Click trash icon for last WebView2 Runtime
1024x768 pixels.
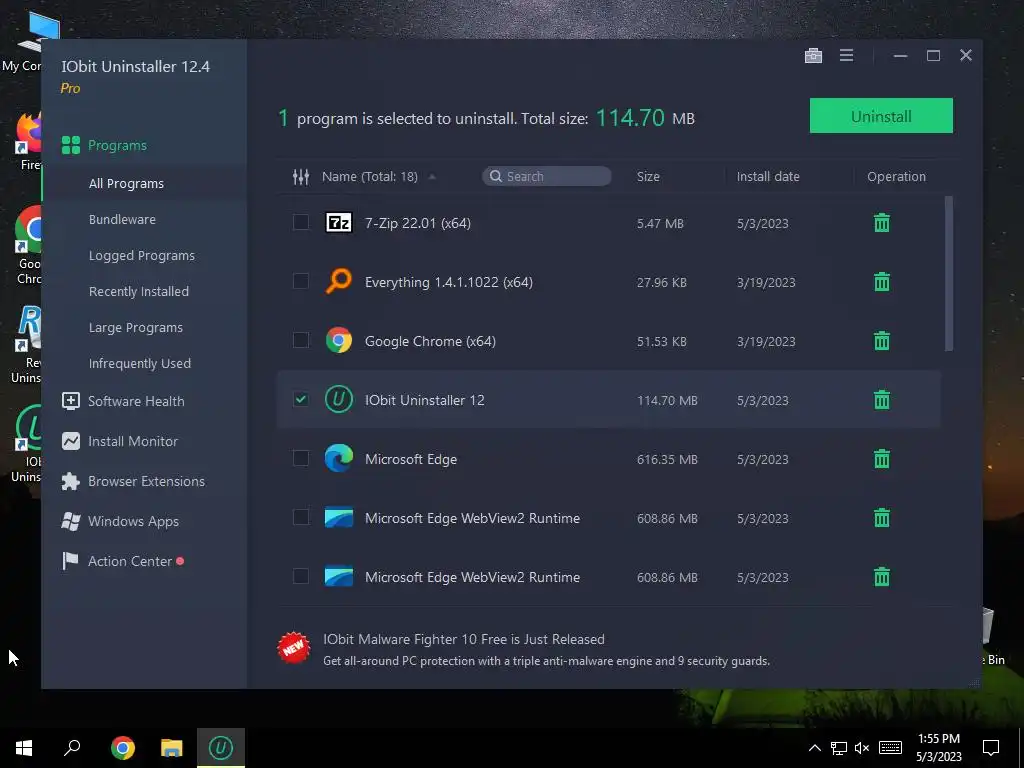pos(882,577)
